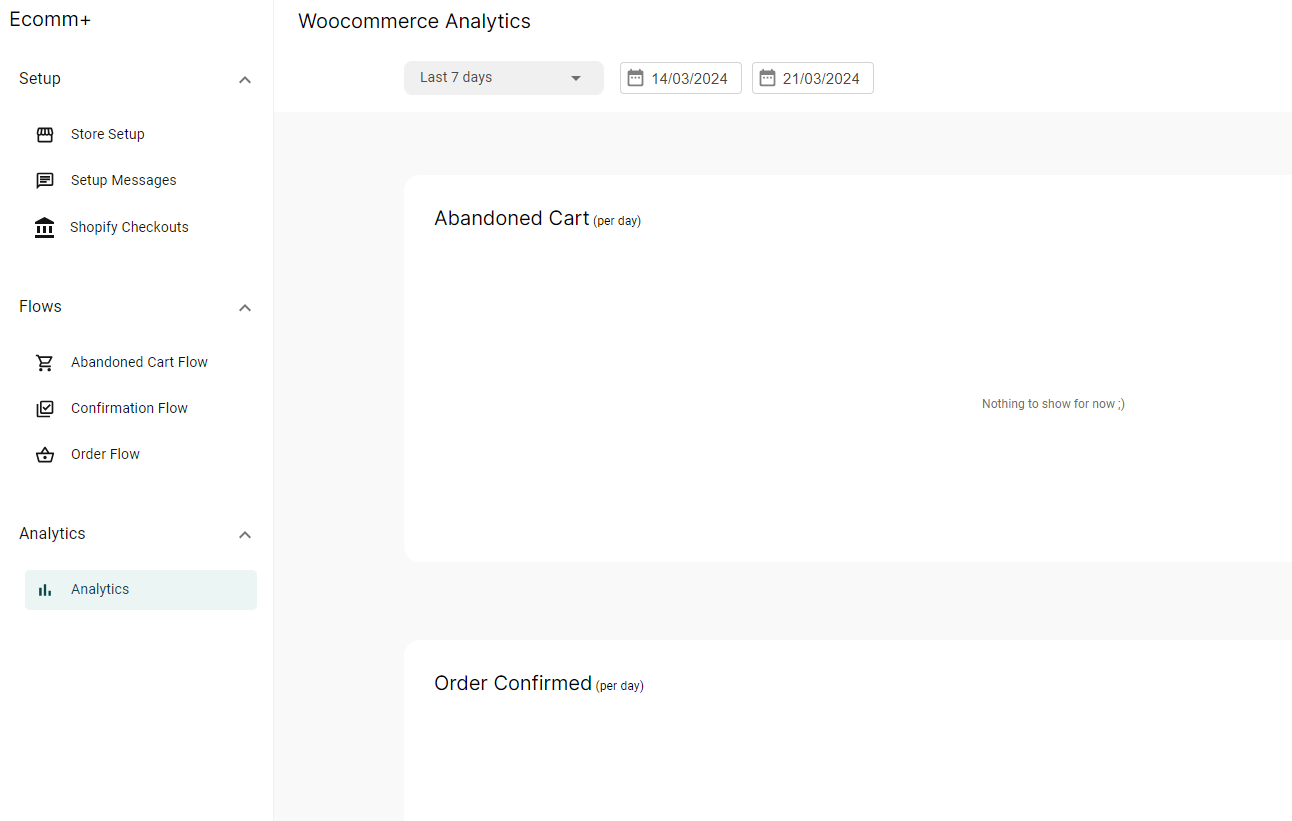Viewport: 1292px width, 821px height.
Task: Go to Abandoned Cart Flow
Action: [141, 363]
